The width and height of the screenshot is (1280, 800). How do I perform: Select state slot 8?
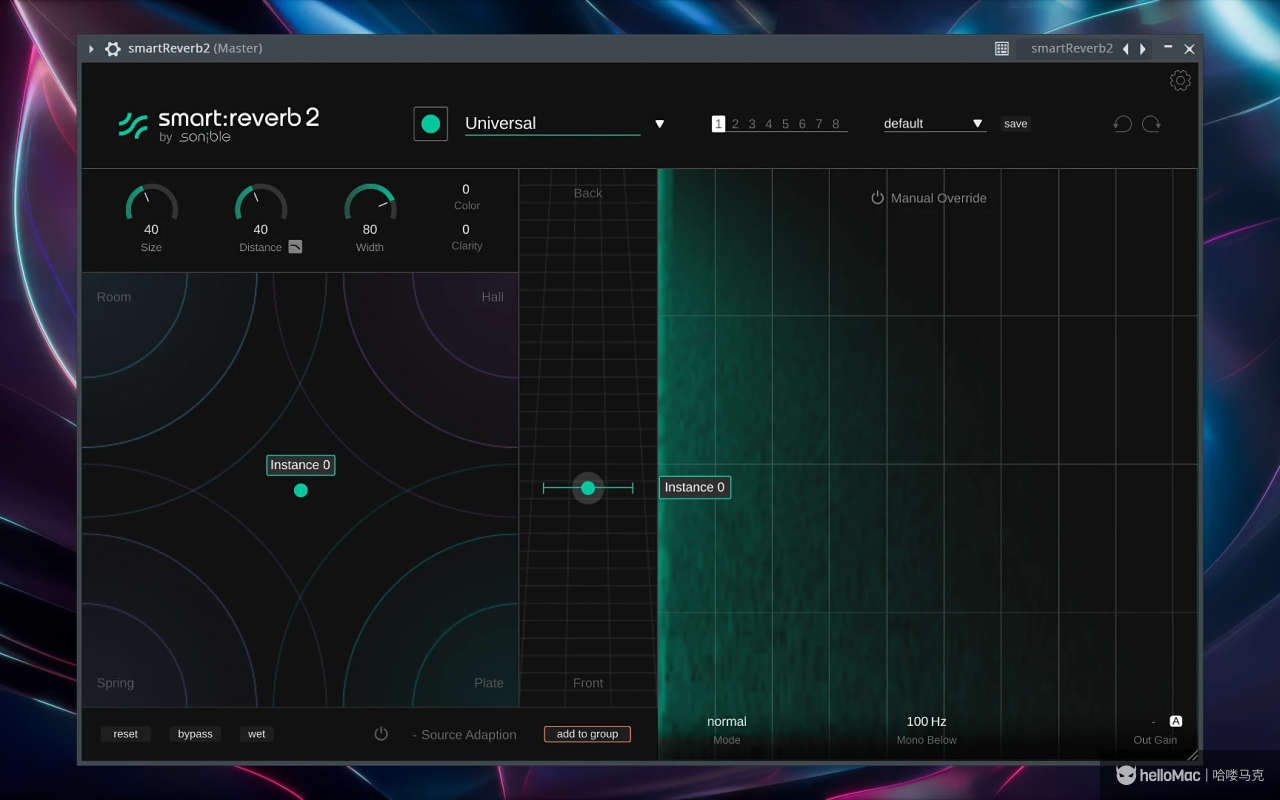[836, 124]
